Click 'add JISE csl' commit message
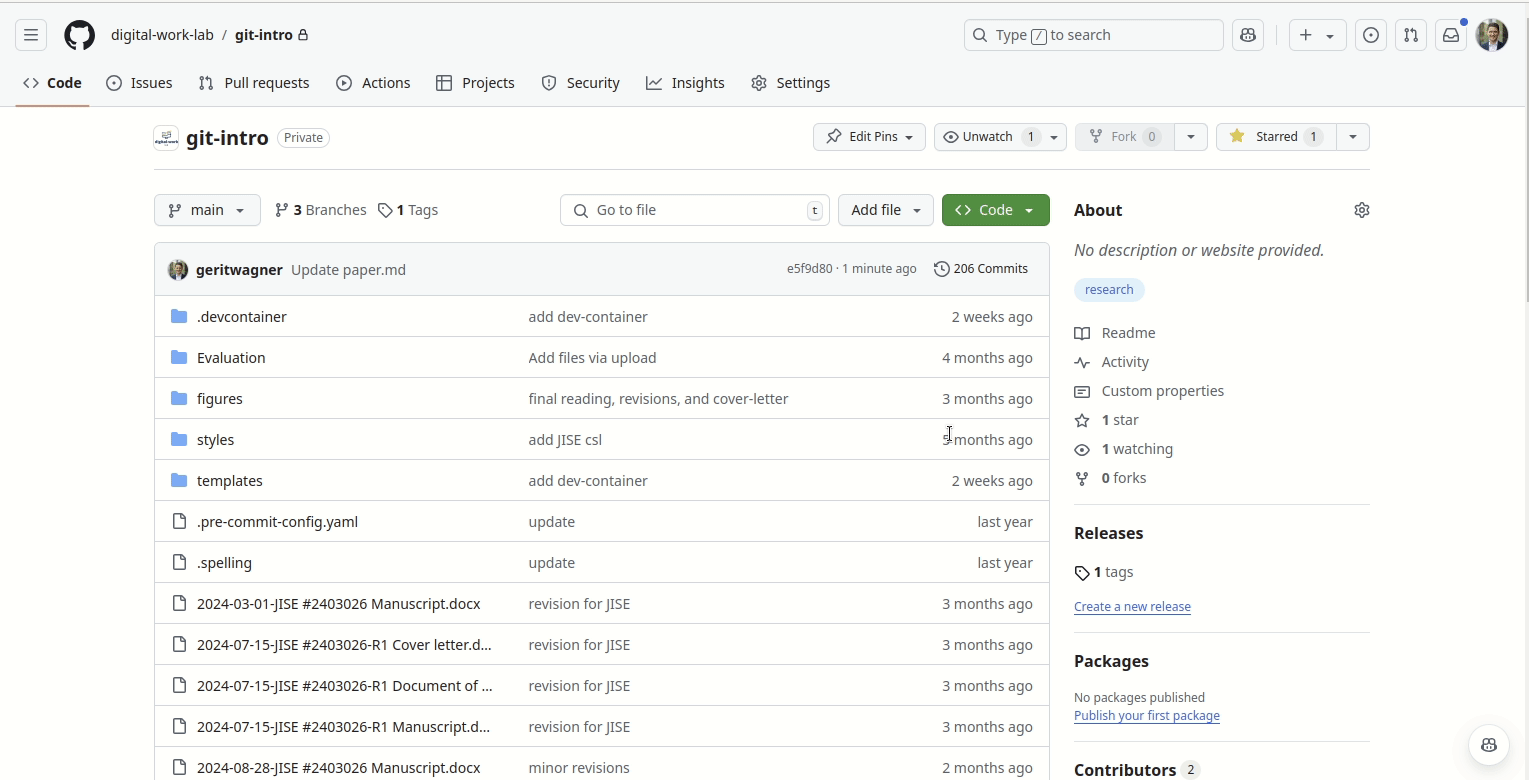This screenshot has height=780, width=1529. (565, 440)
